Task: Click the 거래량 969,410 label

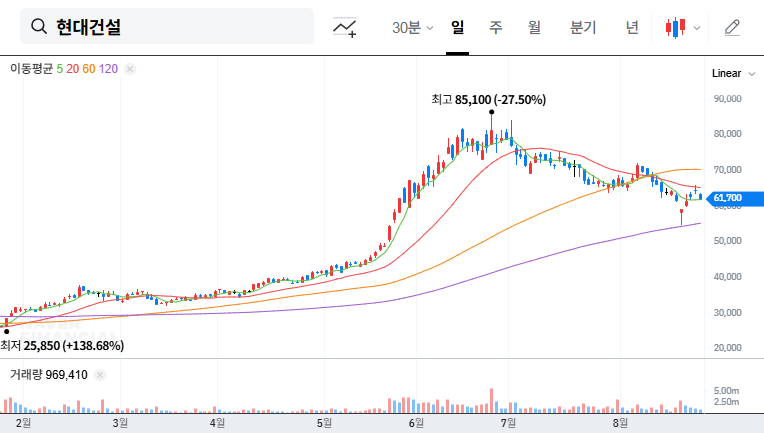Action: [x=49, y=375]
